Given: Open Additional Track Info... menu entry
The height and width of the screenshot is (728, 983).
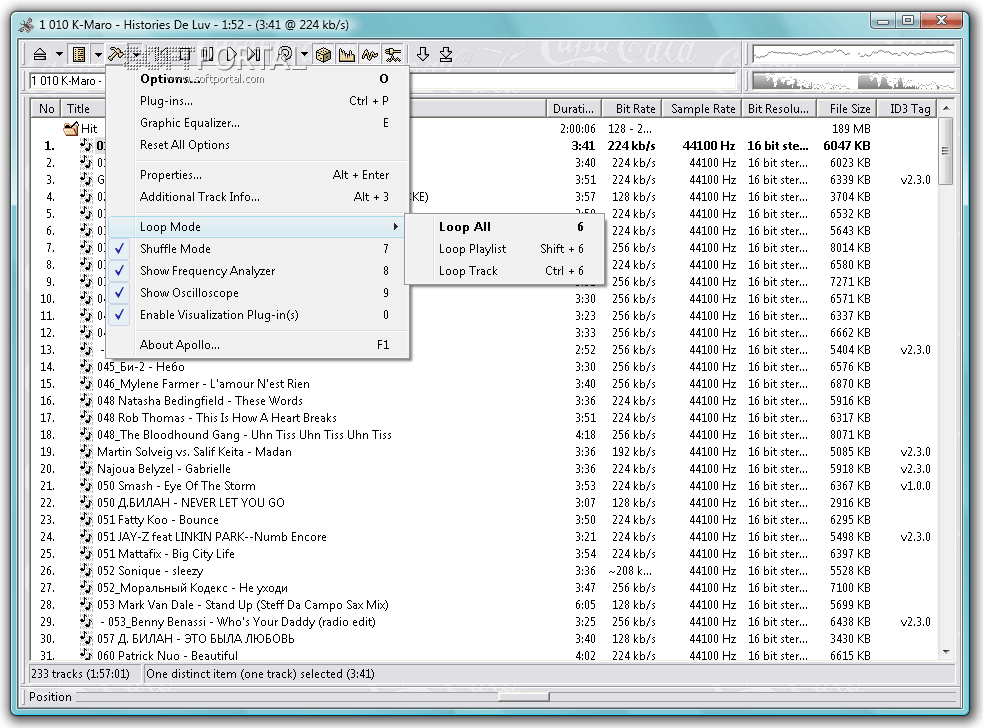Looking at the screenshot, I should tap(258, 197).
